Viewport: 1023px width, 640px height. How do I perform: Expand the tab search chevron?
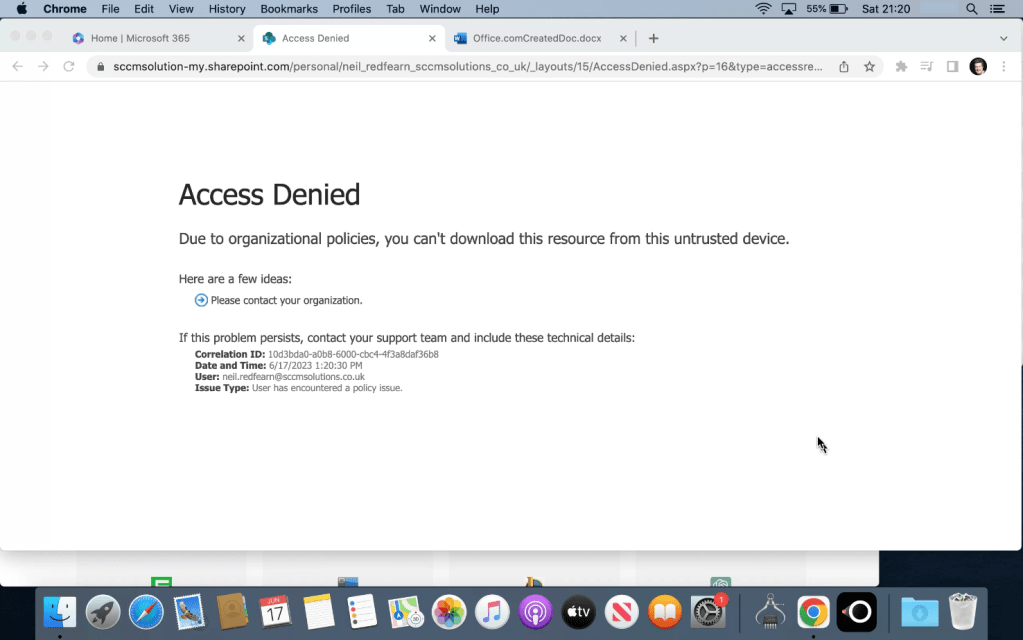(x=1003, y=39)
